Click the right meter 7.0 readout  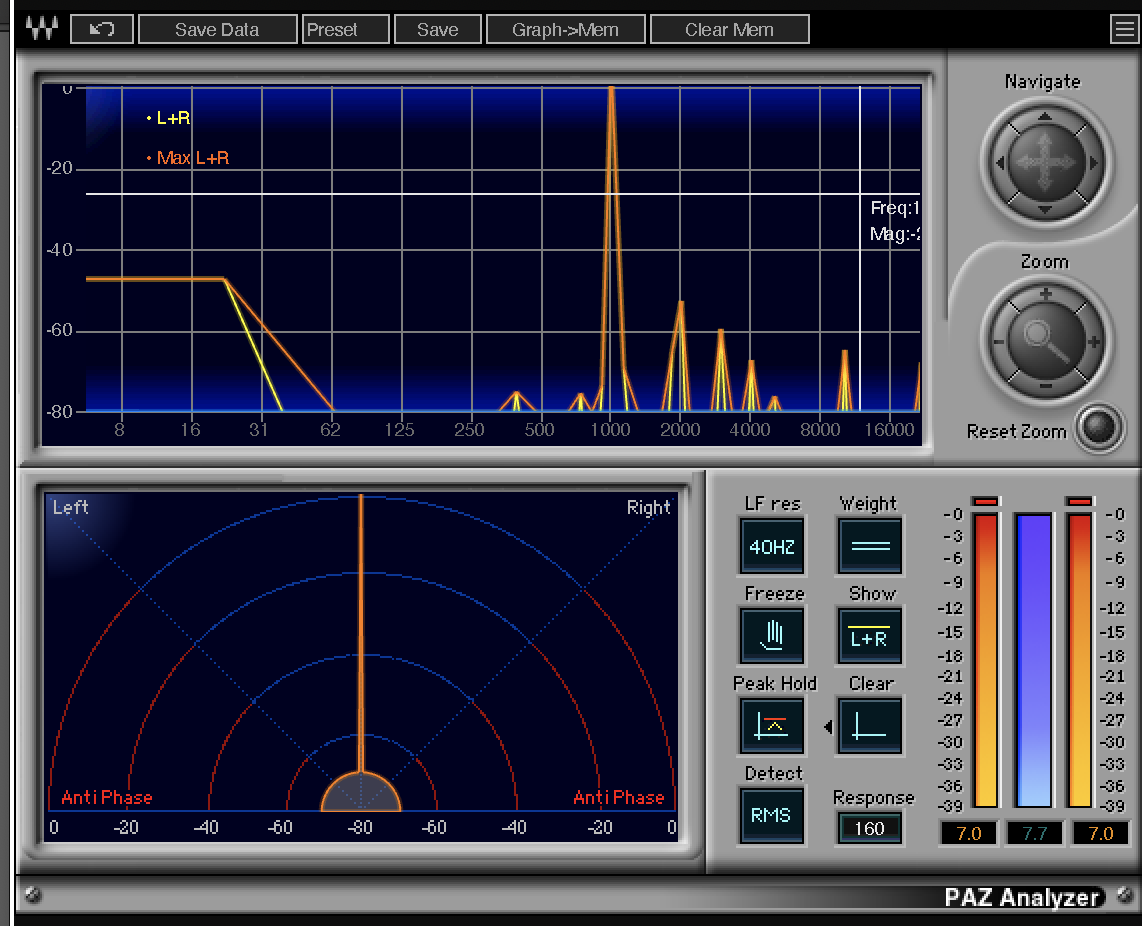click(1100, 833)
